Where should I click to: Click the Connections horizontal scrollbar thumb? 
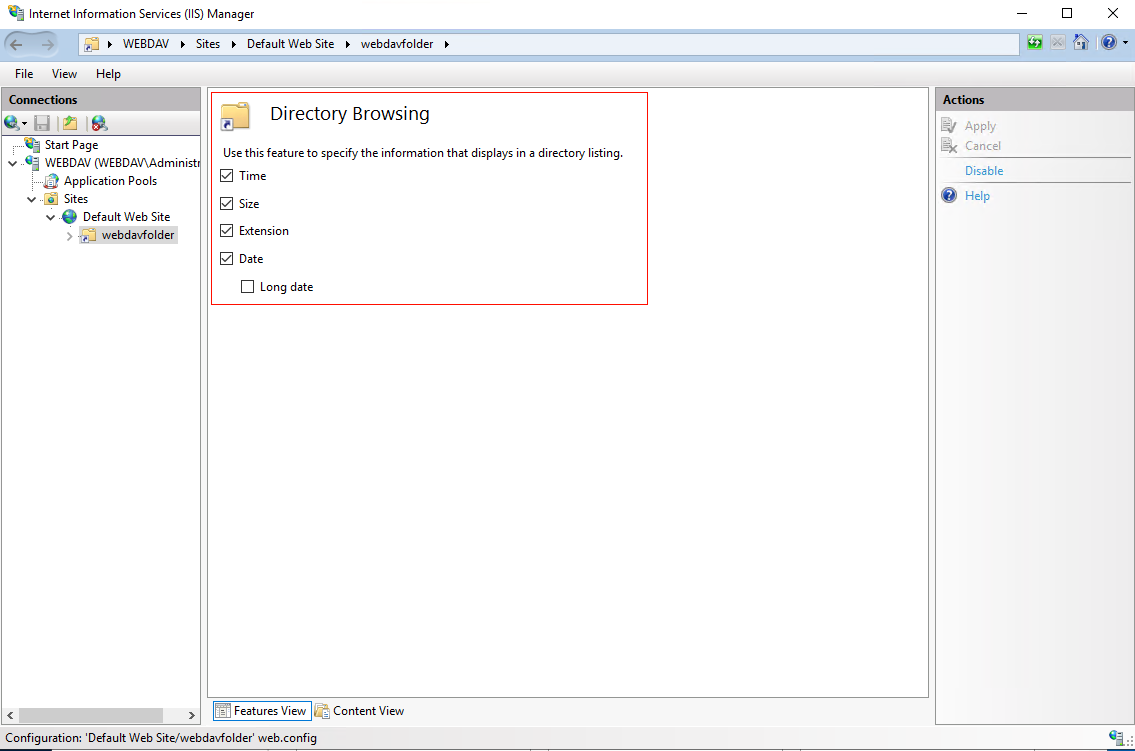tap(90, 716)
